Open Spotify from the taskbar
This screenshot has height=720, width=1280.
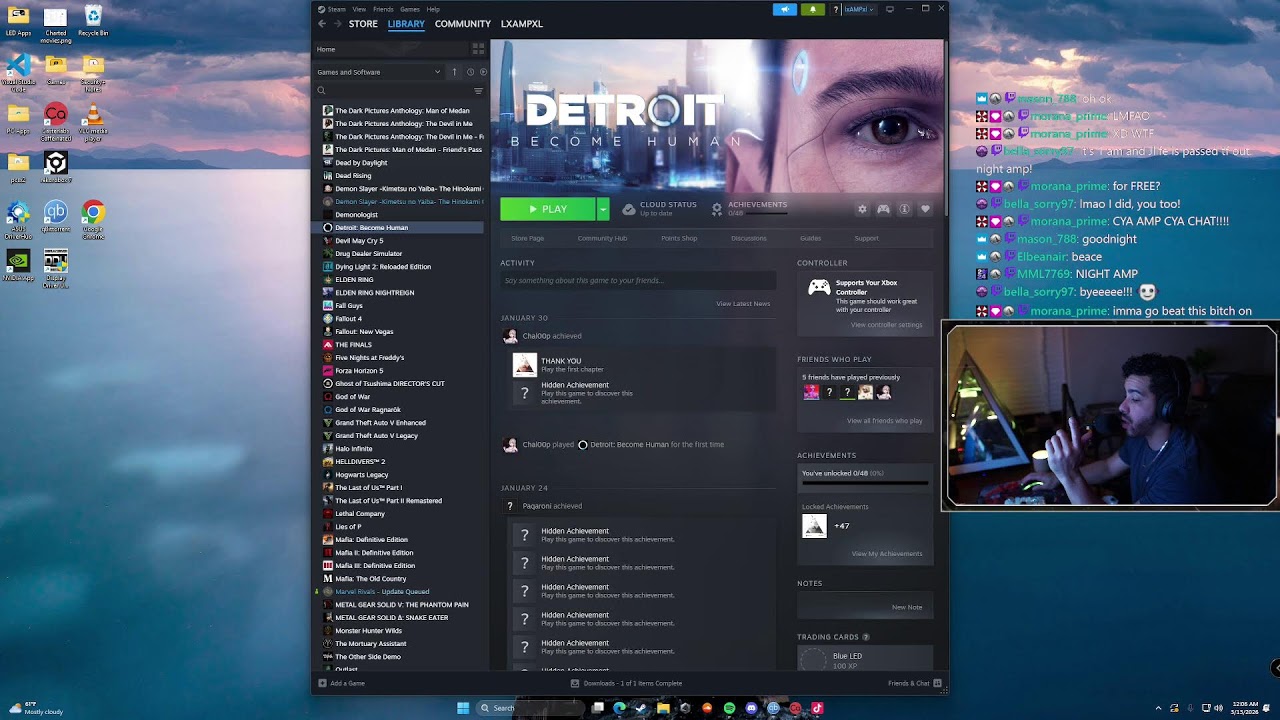[729, 708]
